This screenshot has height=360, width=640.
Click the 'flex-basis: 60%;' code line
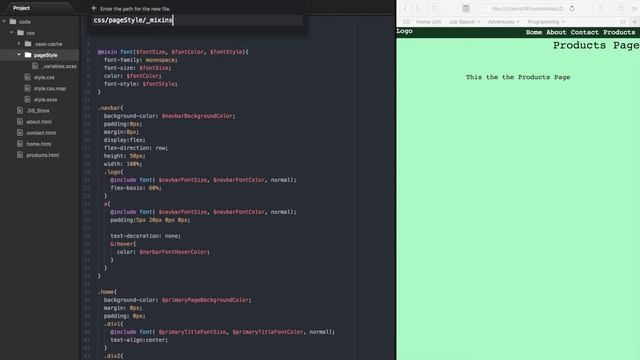click(136, 188)
